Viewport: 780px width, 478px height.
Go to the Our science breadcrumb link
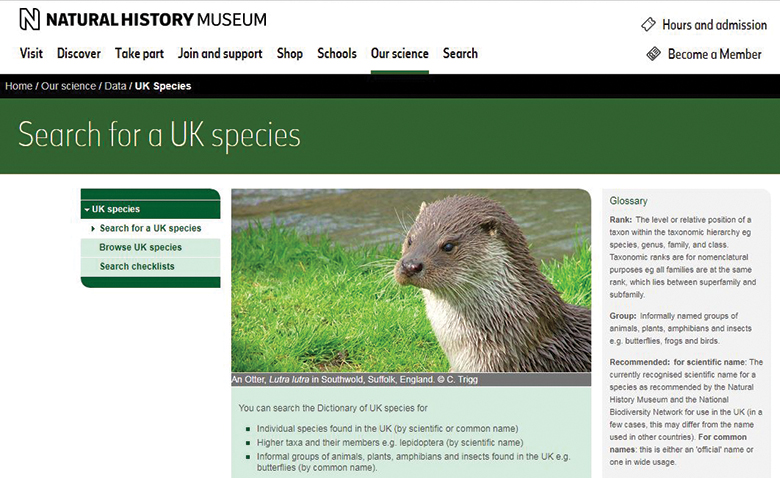(69, 86)
